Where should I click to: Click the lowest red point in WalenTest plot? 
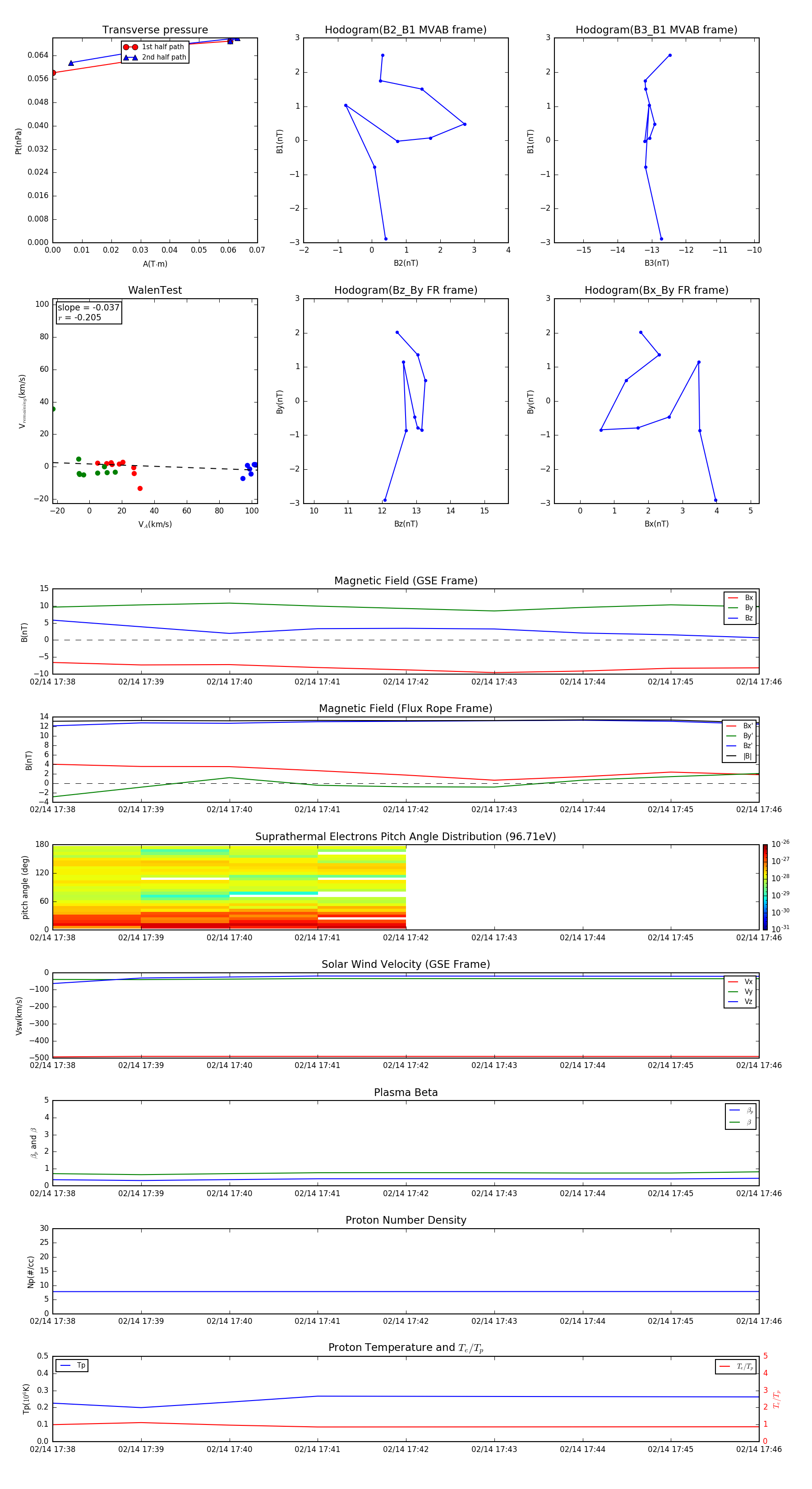coord(140,488)
